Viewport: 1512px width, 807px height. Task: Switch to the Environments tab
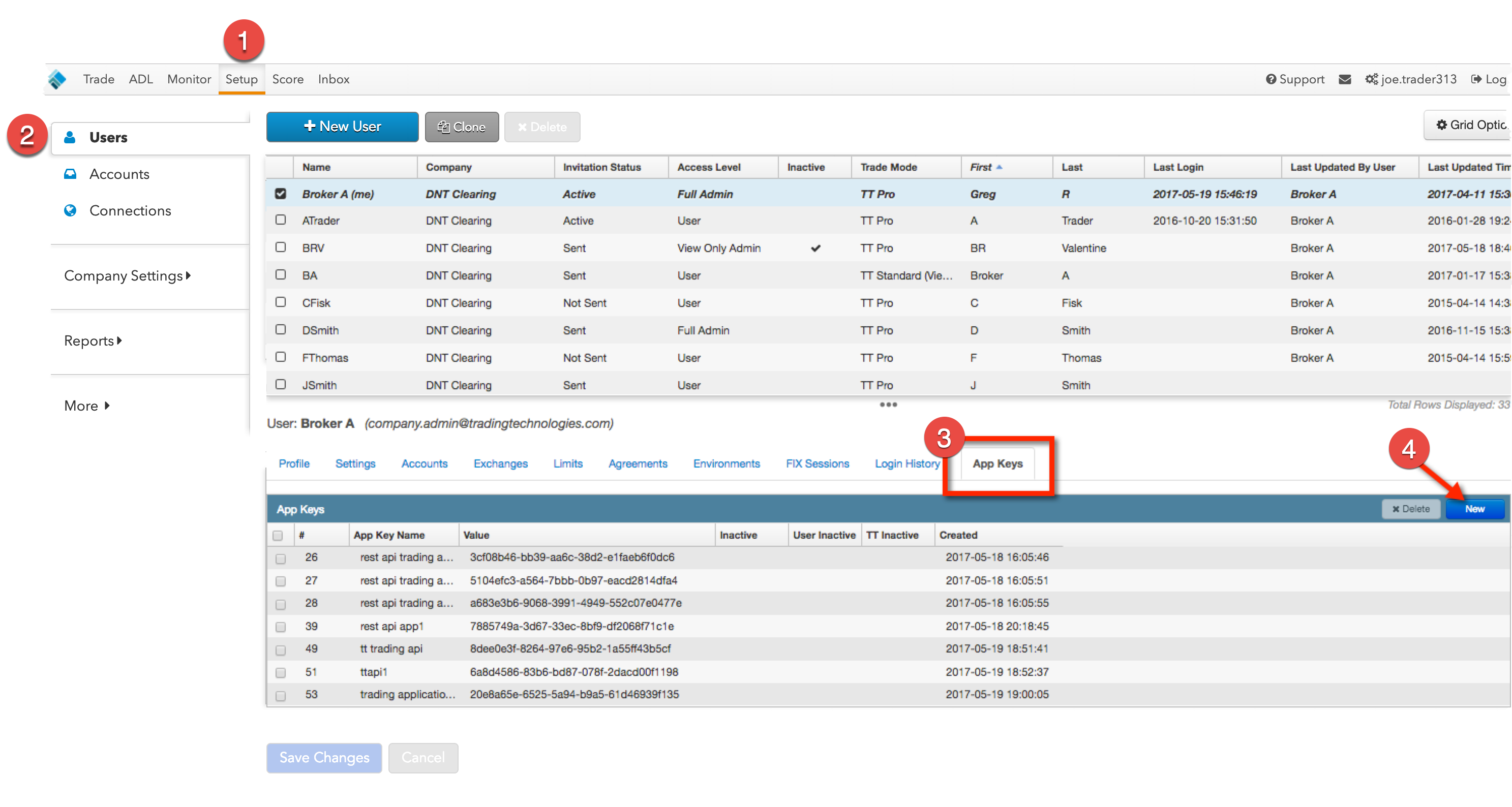(x=726, y=463)
